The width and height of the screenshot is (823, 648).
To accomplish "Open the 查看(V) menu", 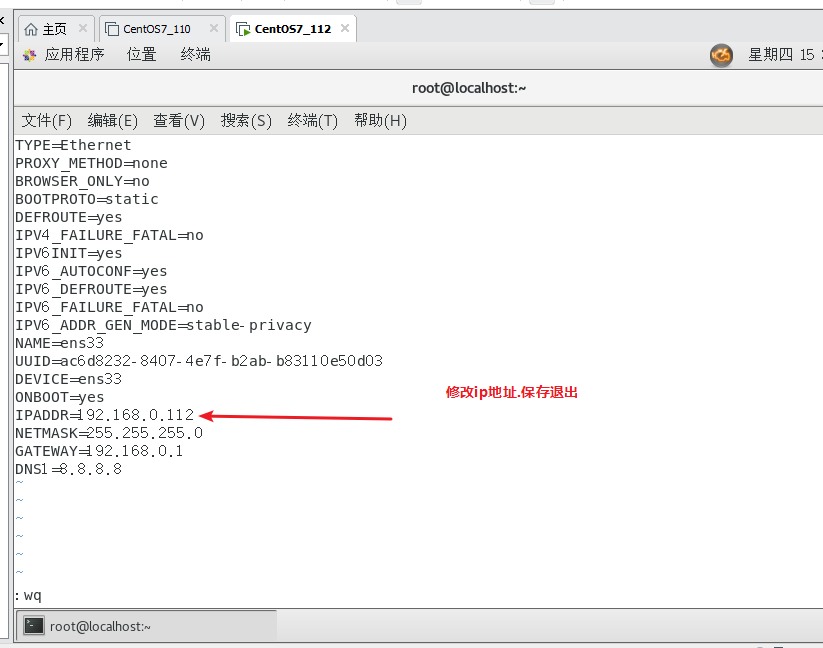I will point(178,121).
